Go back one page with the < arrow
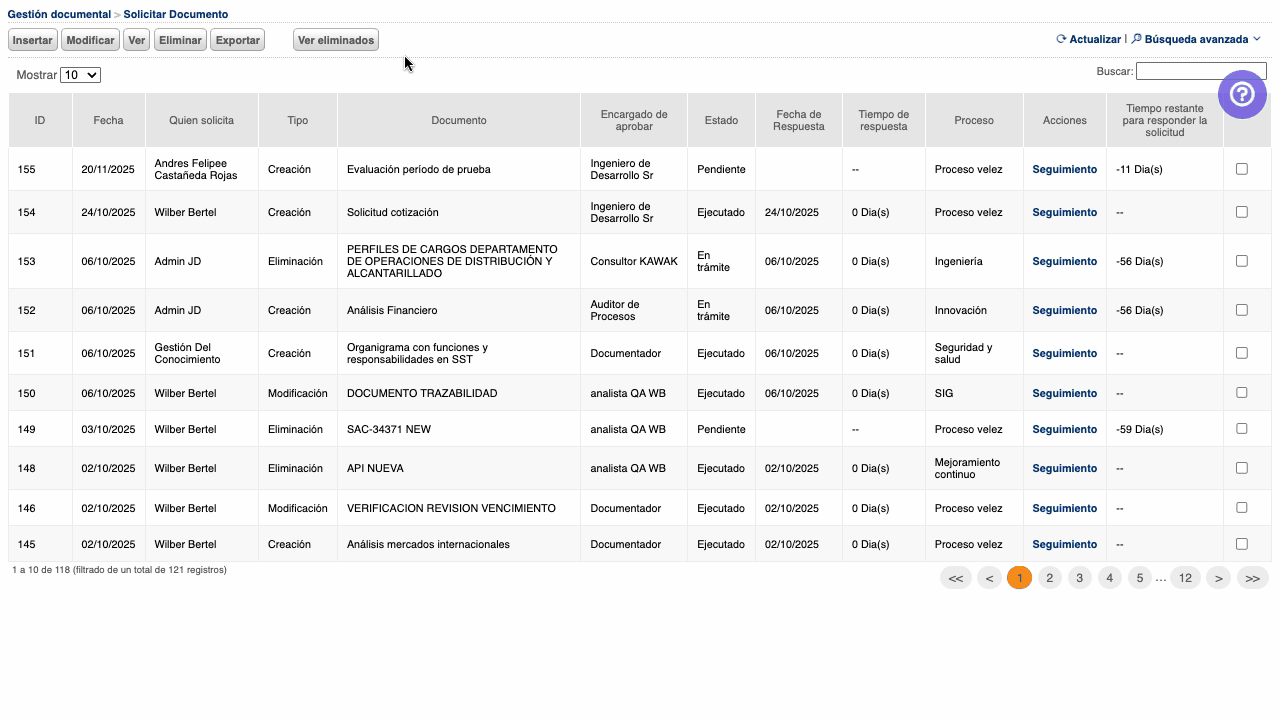The width and height of the screenshot is (1280, 720). [x=989, y=578]
